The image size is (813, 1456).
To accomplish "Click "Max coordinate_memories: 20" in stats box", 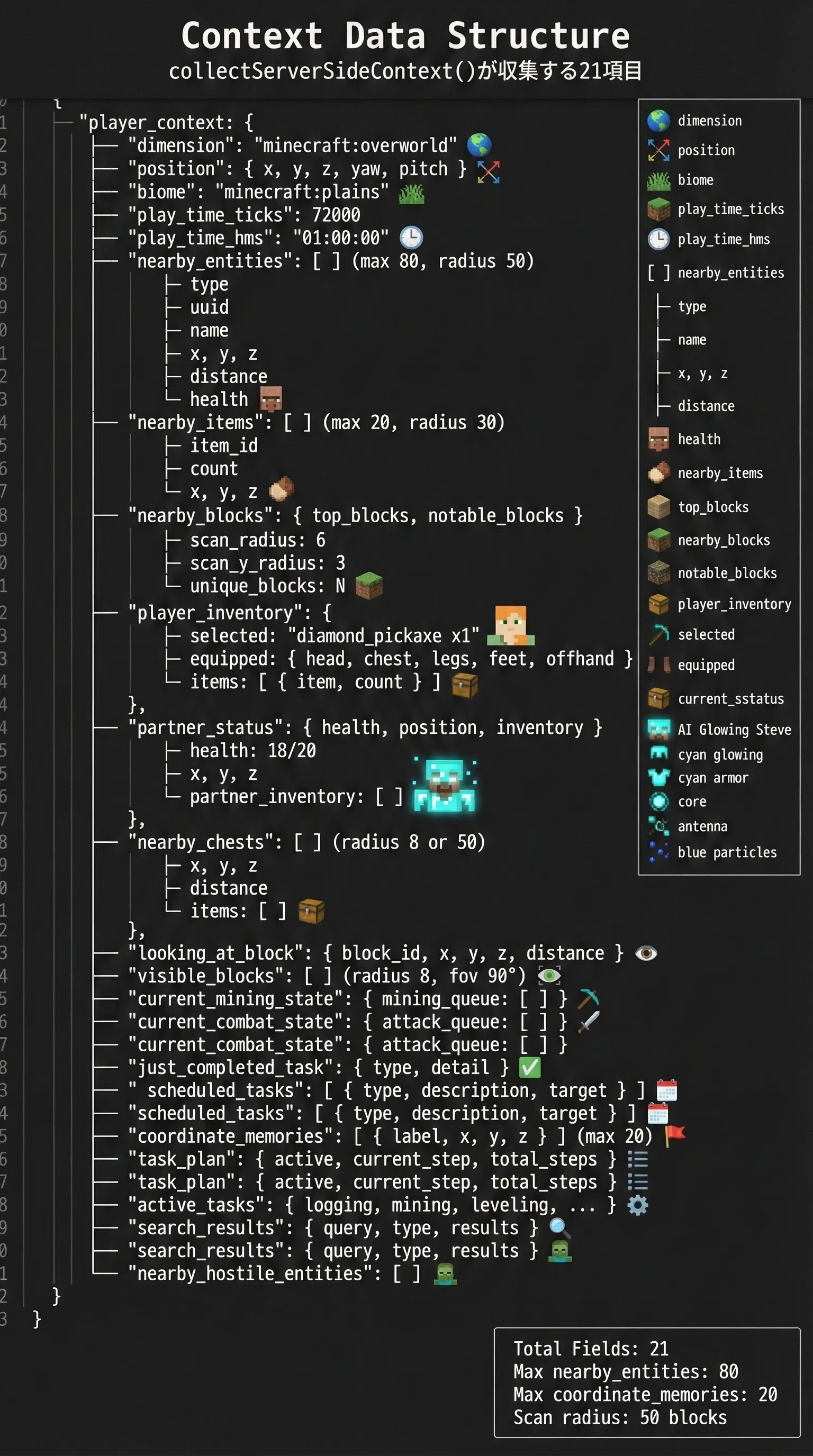I will pyautogui.click(x=645, y=1395).
